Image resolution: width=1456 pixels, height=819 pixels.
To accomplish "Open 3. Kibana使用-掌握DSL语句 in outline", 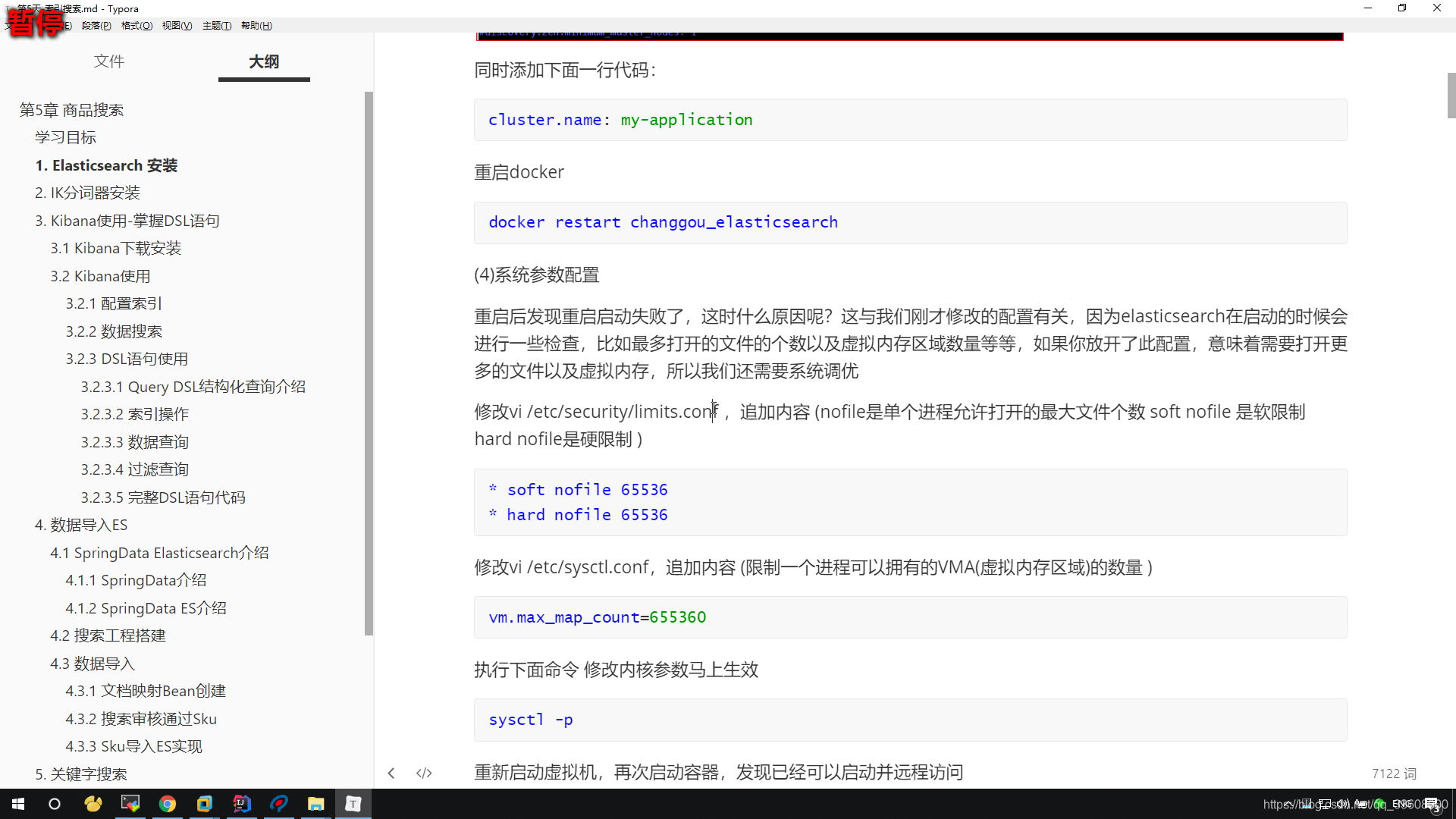I will click(x=127, y=221).
